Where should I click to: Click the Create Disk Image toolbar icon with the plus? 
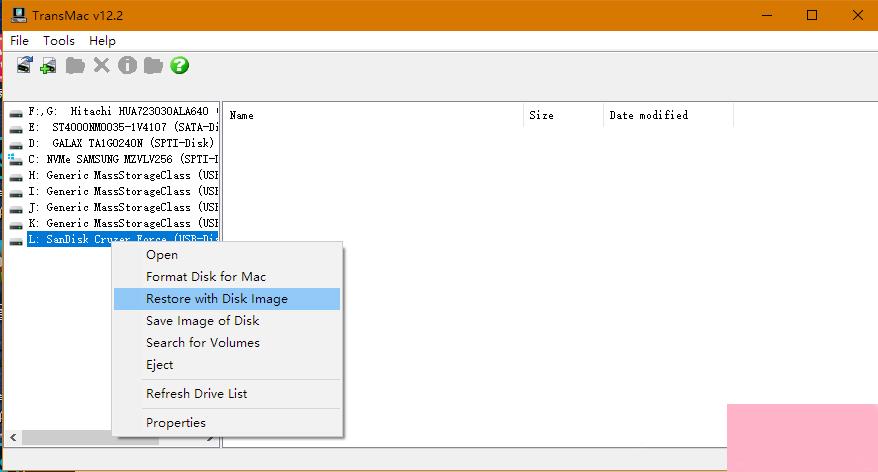pyautogui.click(x=49, y=66)
